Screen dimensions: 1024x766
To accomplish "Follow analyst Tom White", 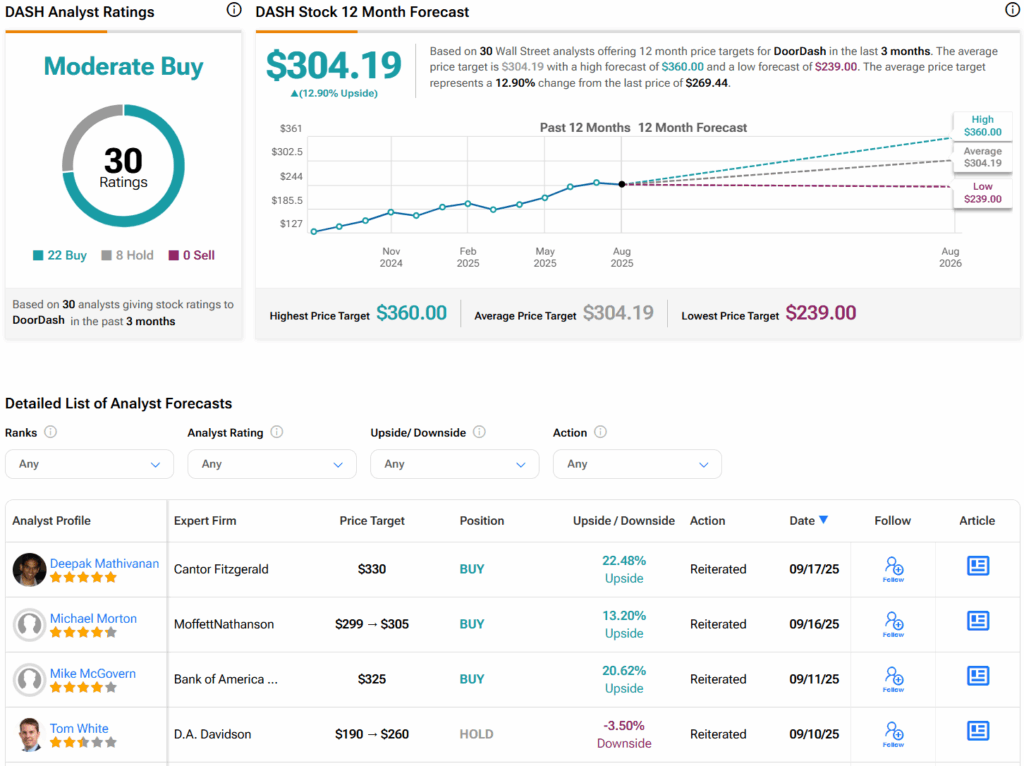I will pyautogui.click(x=893, y=733).
